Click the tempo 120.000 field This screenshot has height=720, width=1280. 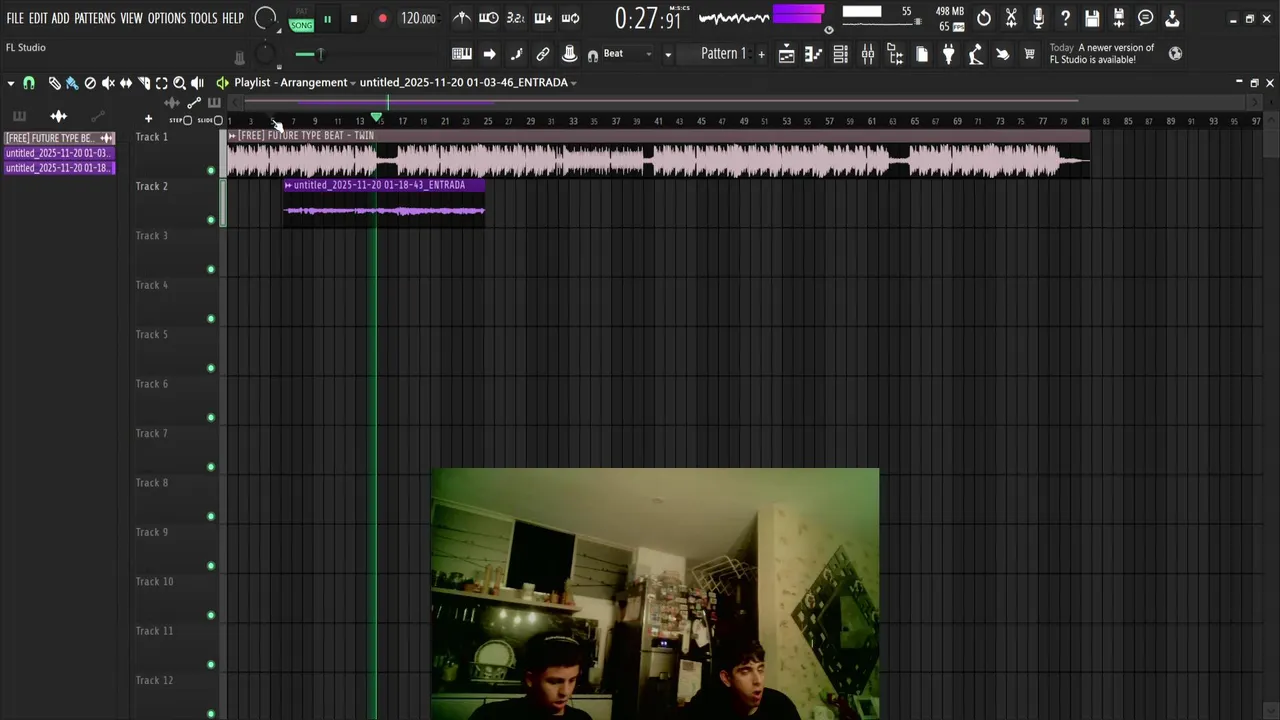click(x=418, y=18)
